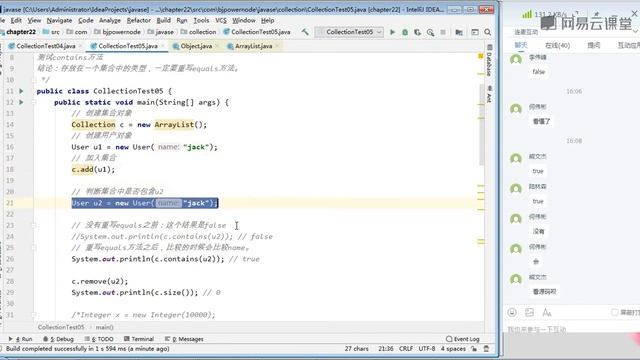Open the UTF-8 encoding selector
This screenshot has height=360, width=640.
tap(427, 349)
